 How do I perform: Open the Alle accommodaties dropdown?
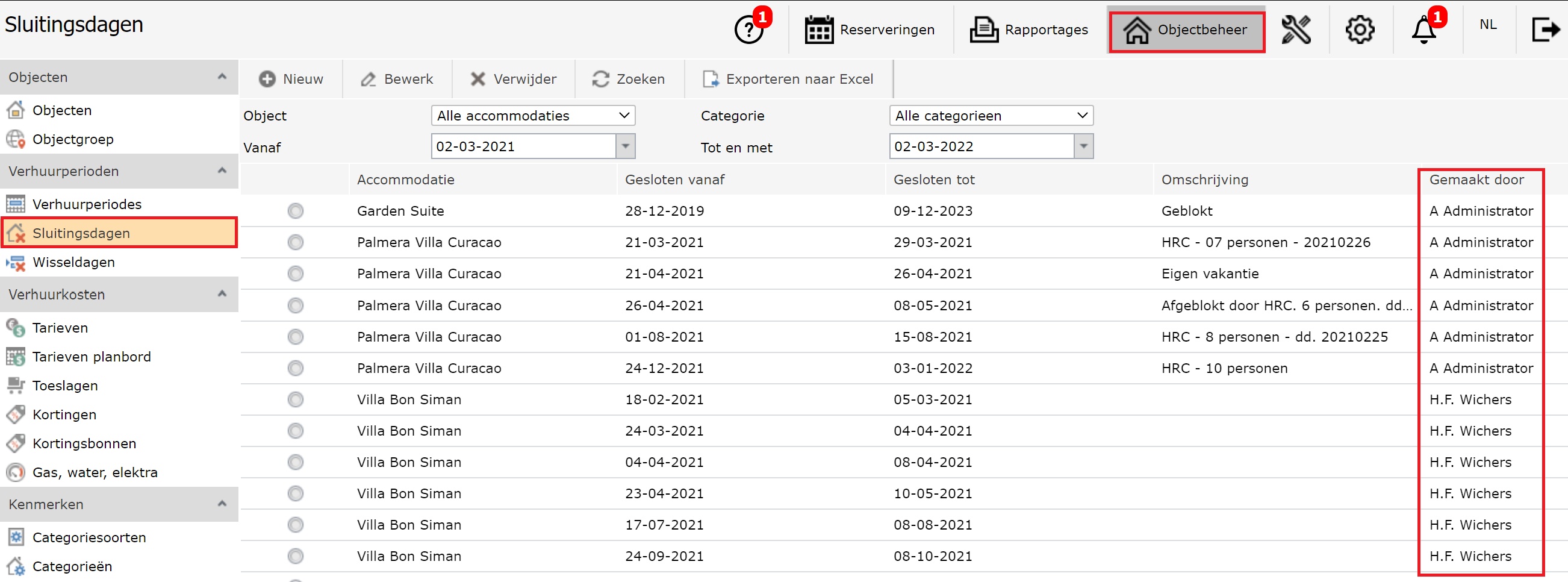534,116
